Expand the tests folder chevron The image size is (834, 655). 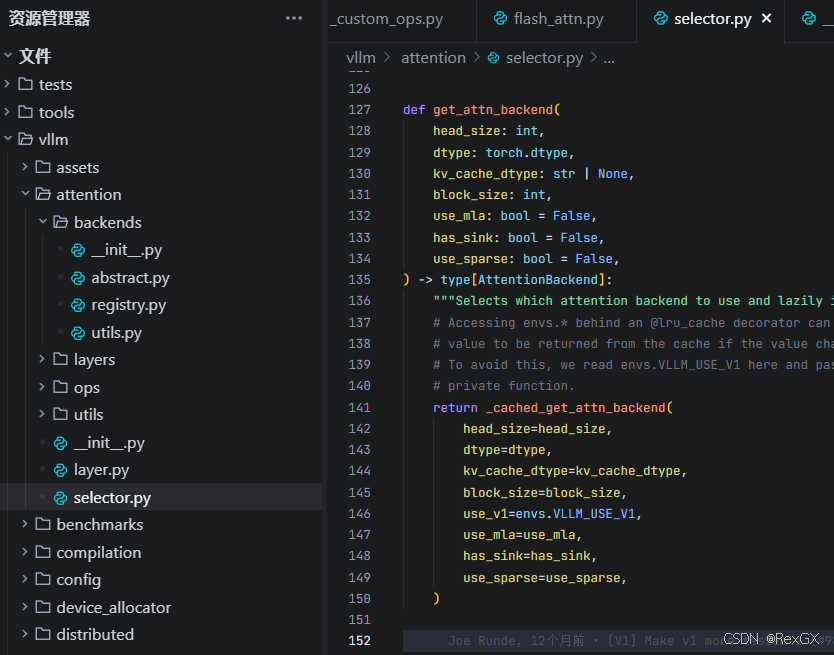[x=7, y=84]
